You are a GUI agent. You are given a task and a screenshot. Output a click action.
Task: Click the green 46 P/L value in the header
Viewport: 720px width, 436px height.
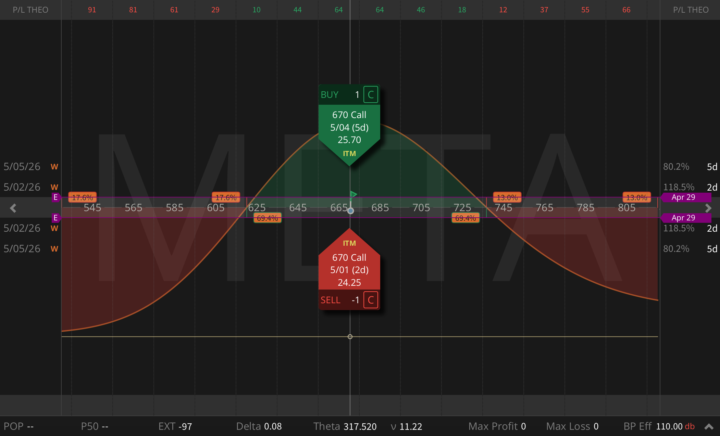[421, 10]
